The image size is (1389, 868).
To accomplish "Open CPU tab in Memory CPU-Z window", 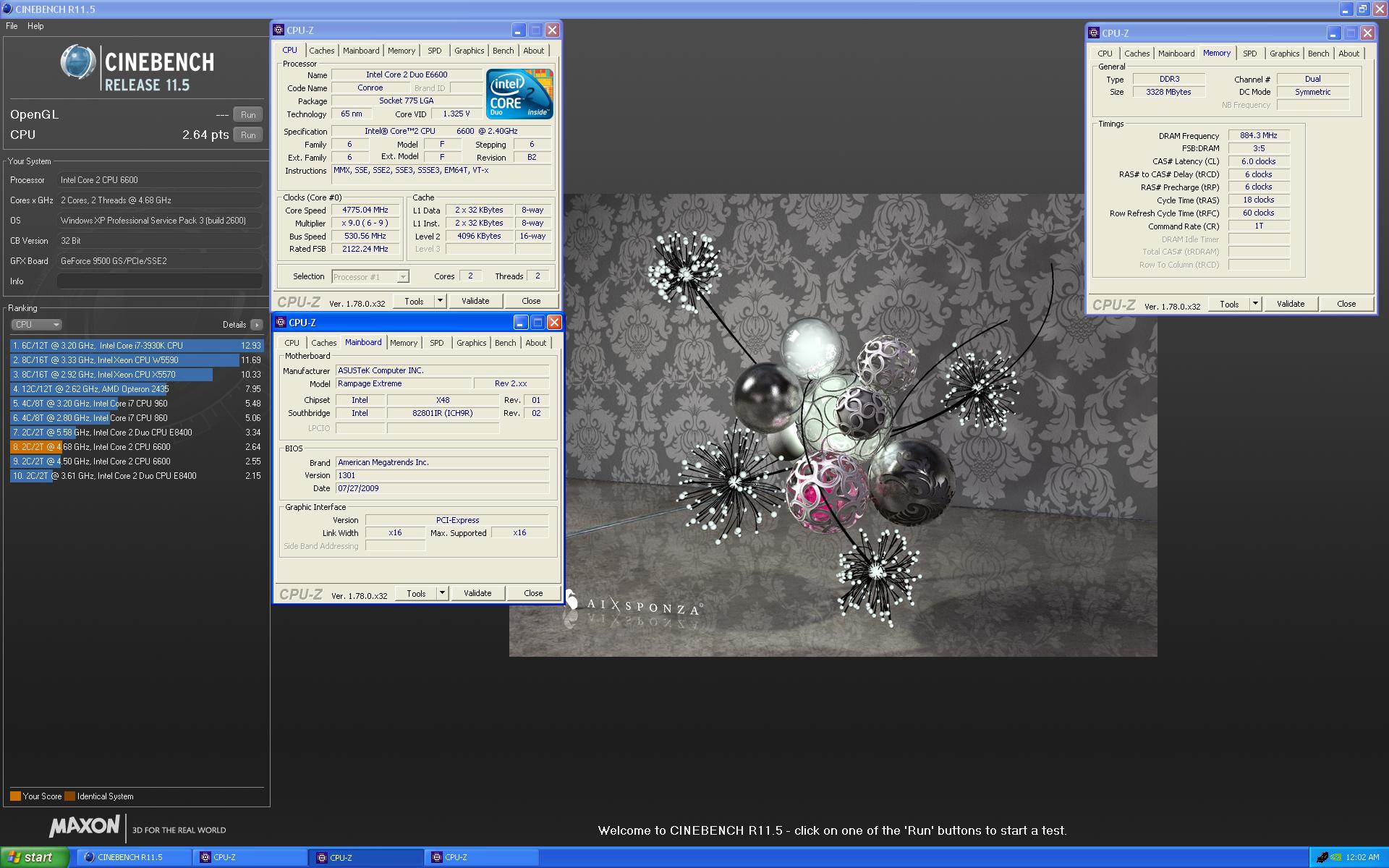I will click(x=1105, y=54).
